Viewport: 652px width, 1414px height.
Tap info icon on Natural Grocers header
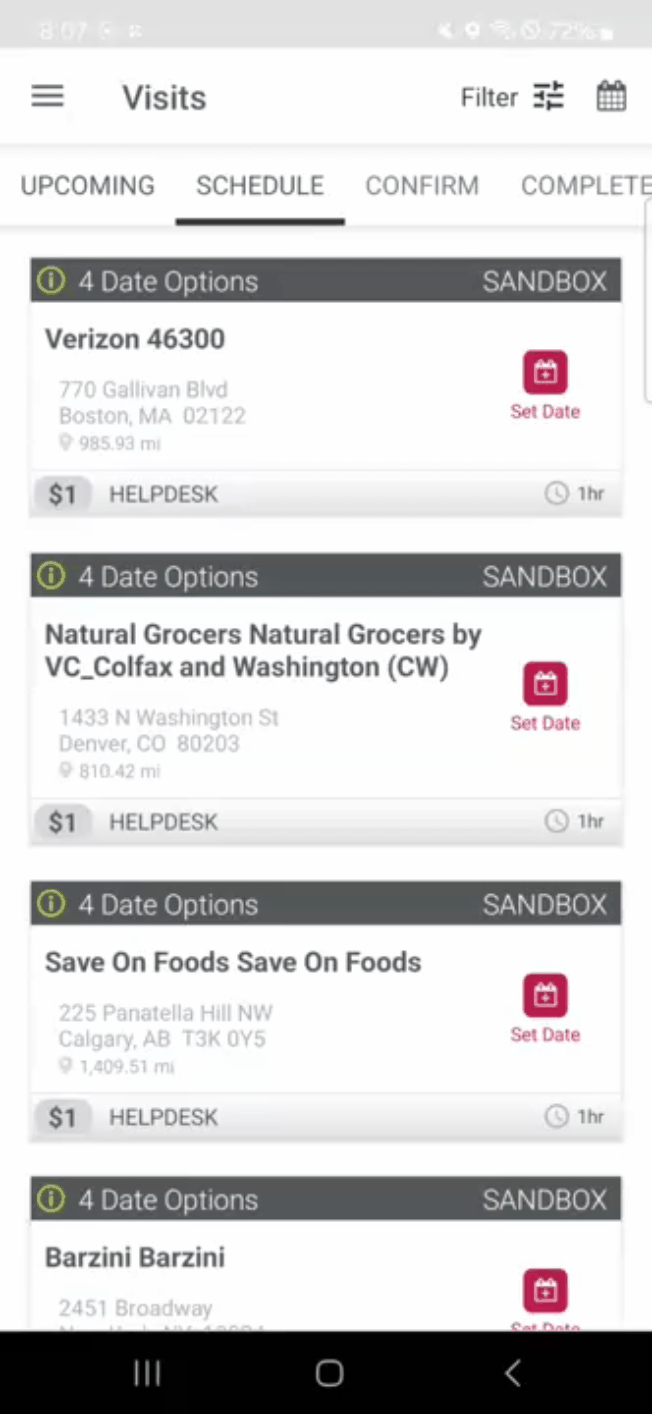point(51,576)
